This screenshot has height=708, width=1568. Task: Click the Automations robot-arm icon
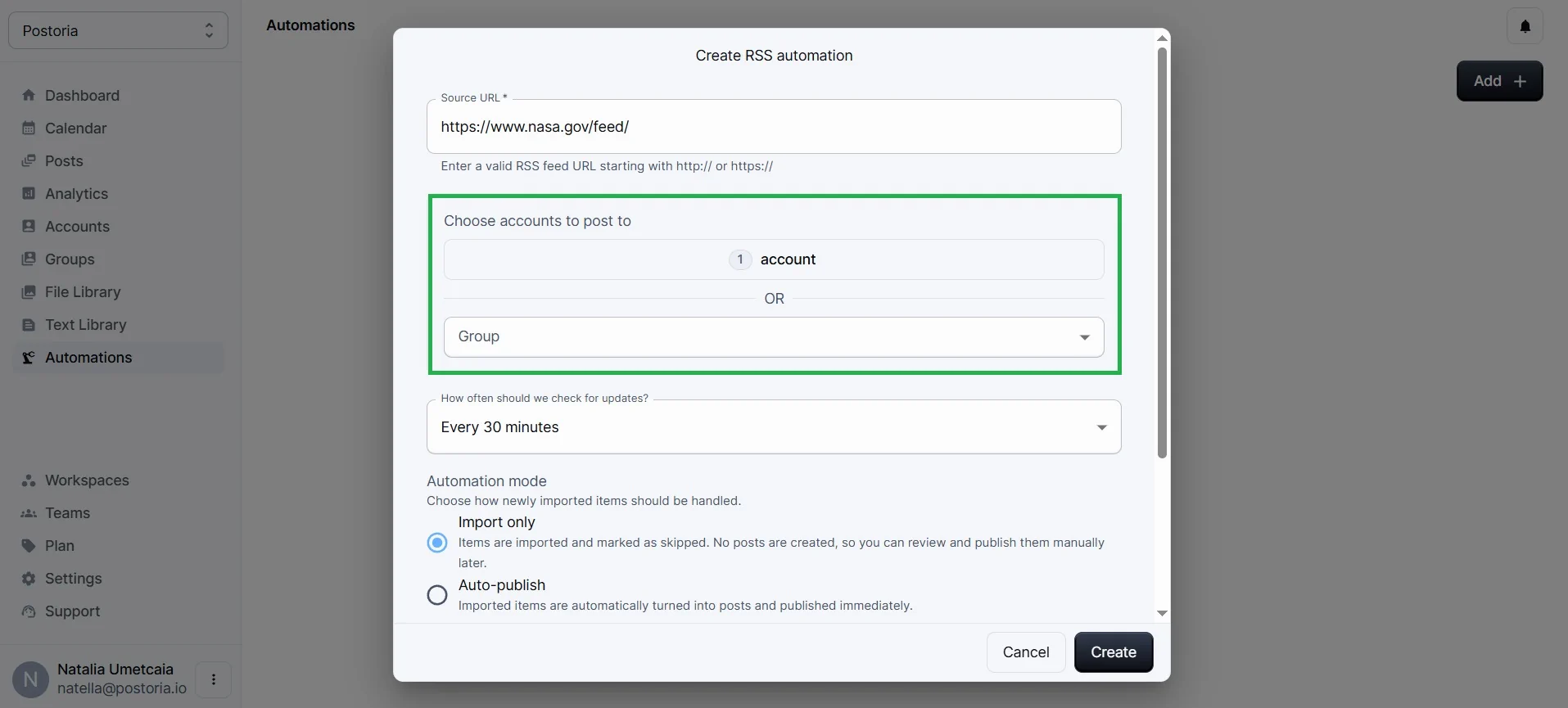[x=29, y=357]
